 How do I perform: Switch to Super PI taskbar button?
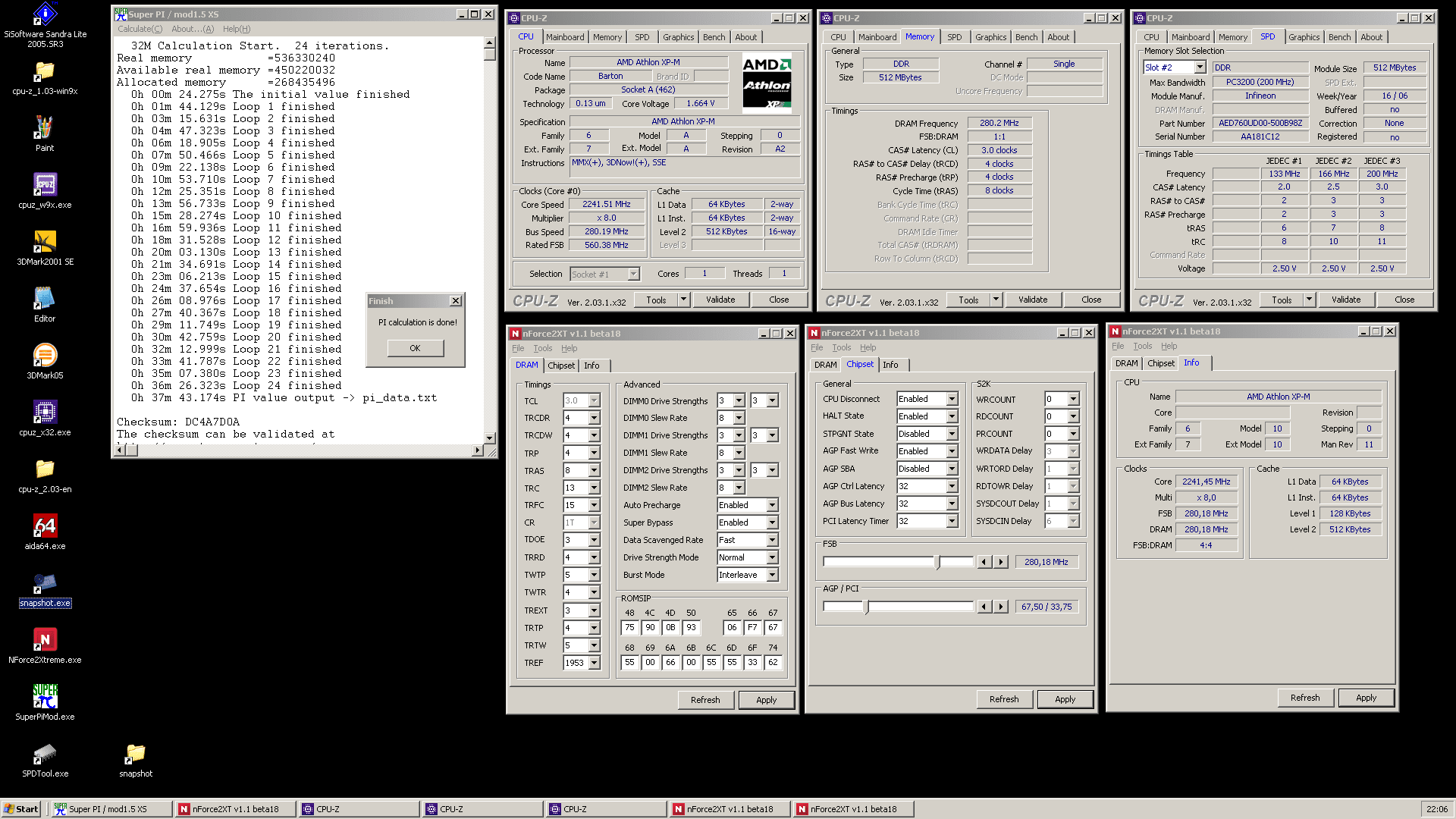click(x=110, y=809)
